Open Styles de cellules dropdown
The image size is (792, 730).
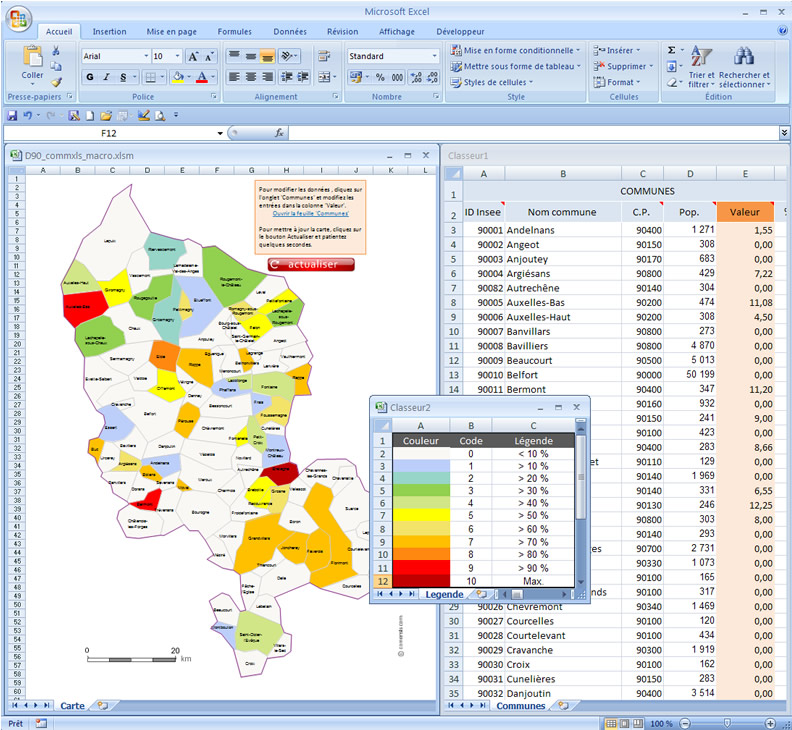(492, 82)
